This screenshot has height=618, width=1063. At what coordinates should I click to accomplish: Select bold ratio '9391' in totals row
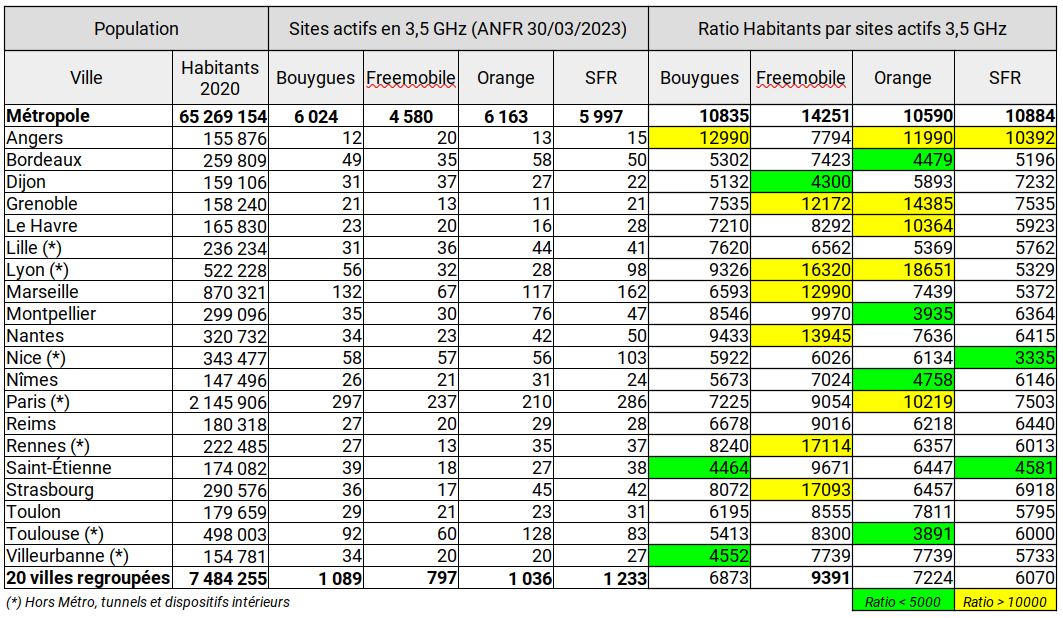[x=801, y=578]
